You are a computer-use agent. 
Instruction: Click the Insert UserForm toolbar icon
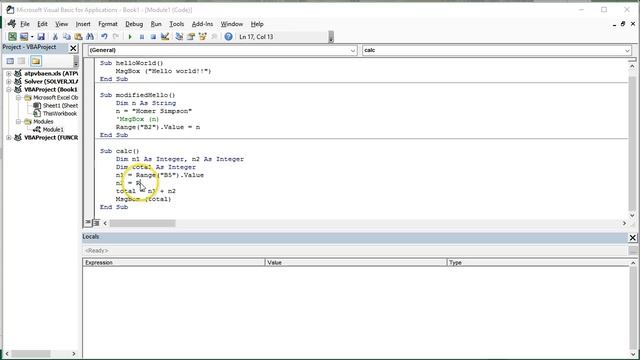pos(24,37)
